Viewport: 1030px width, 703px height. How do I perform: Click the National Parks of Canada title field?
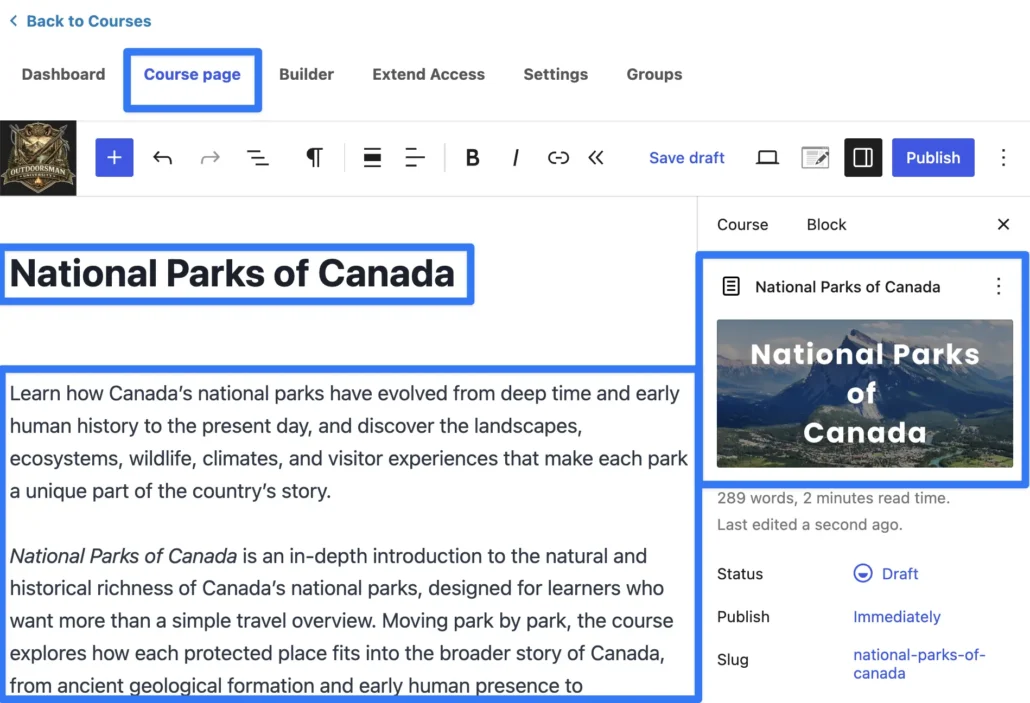pyautogui.click(x=232, y=273)
